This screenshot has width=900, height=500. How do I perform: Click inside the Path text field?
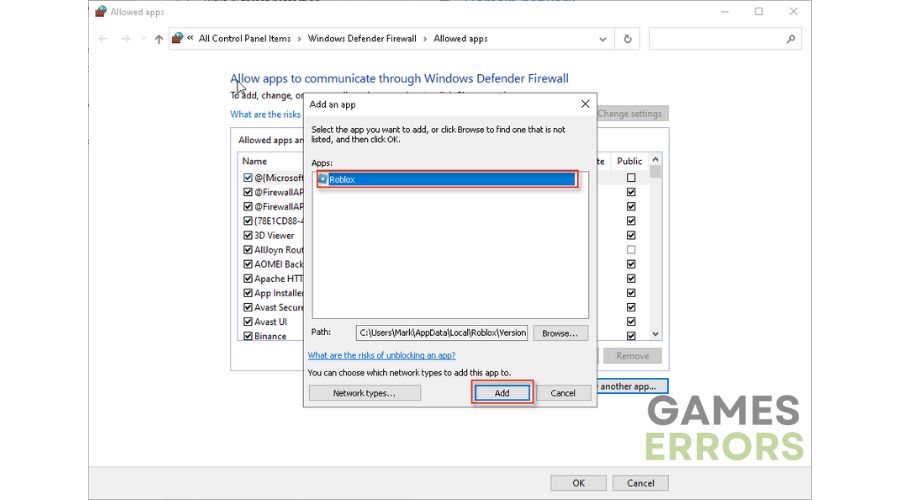point(441,333)
